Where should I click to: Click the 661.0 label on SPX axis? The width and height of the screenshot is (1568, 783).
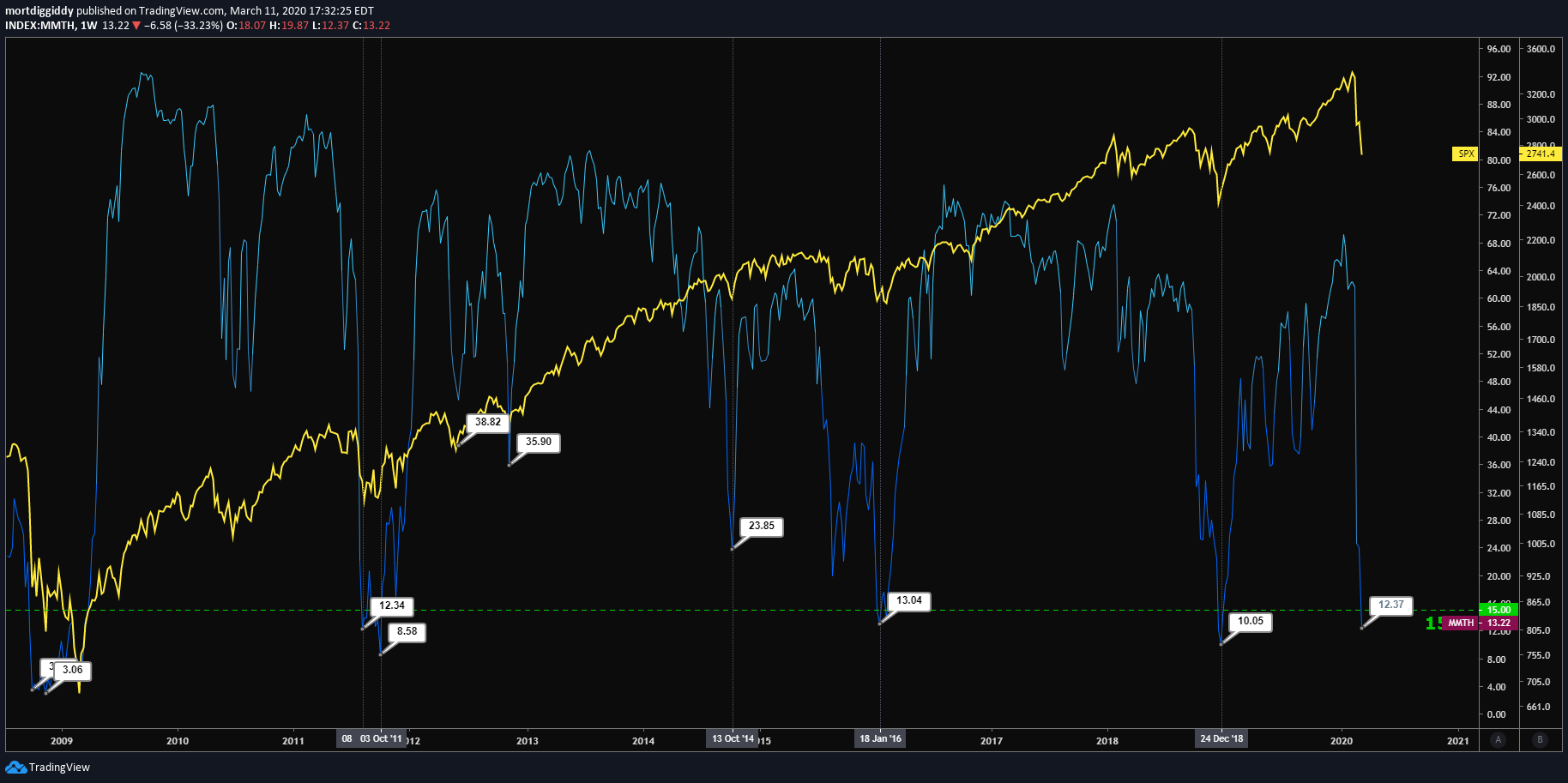(1539, 707)
